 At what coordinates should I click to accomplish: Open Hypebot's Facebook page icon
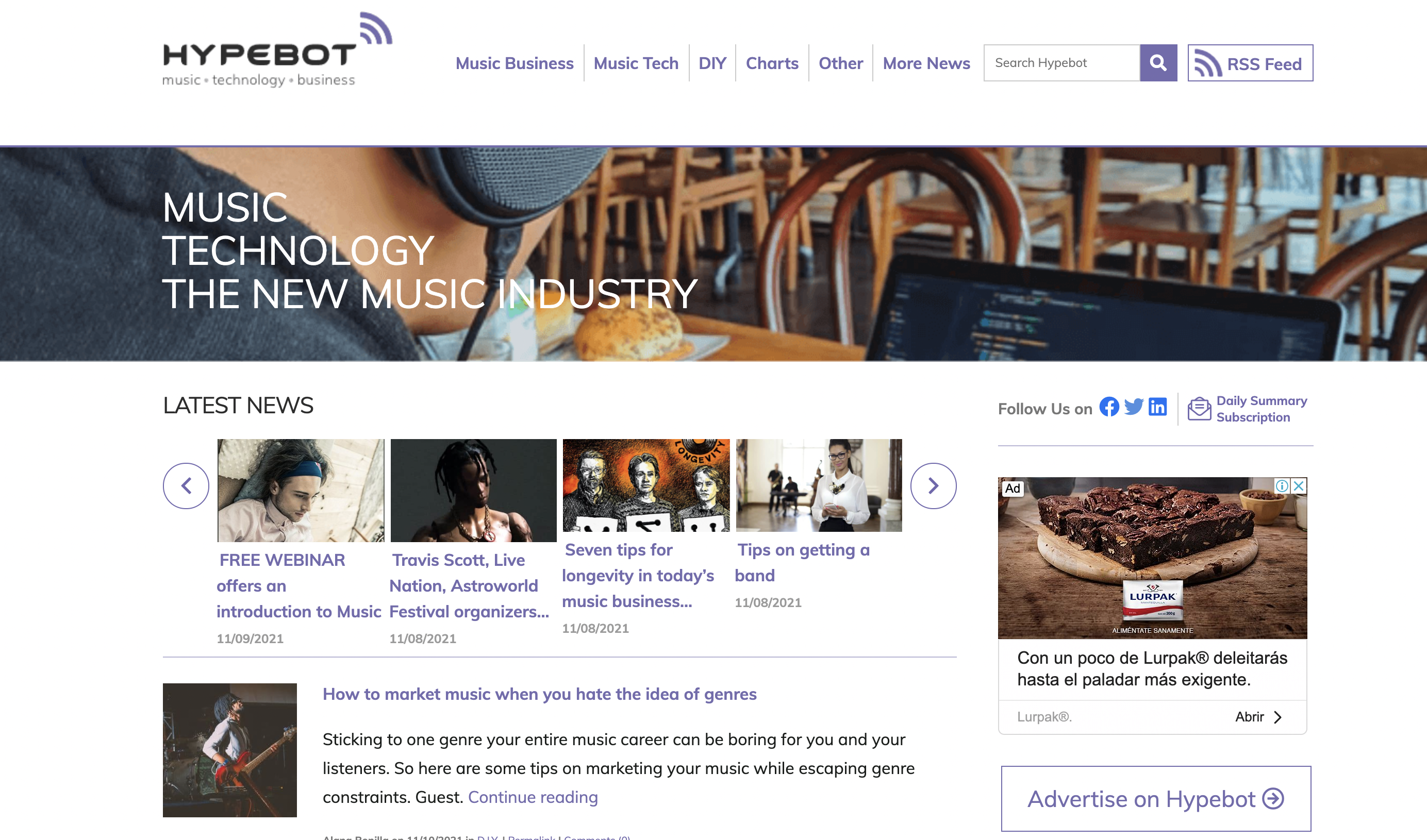[1109, 407]
